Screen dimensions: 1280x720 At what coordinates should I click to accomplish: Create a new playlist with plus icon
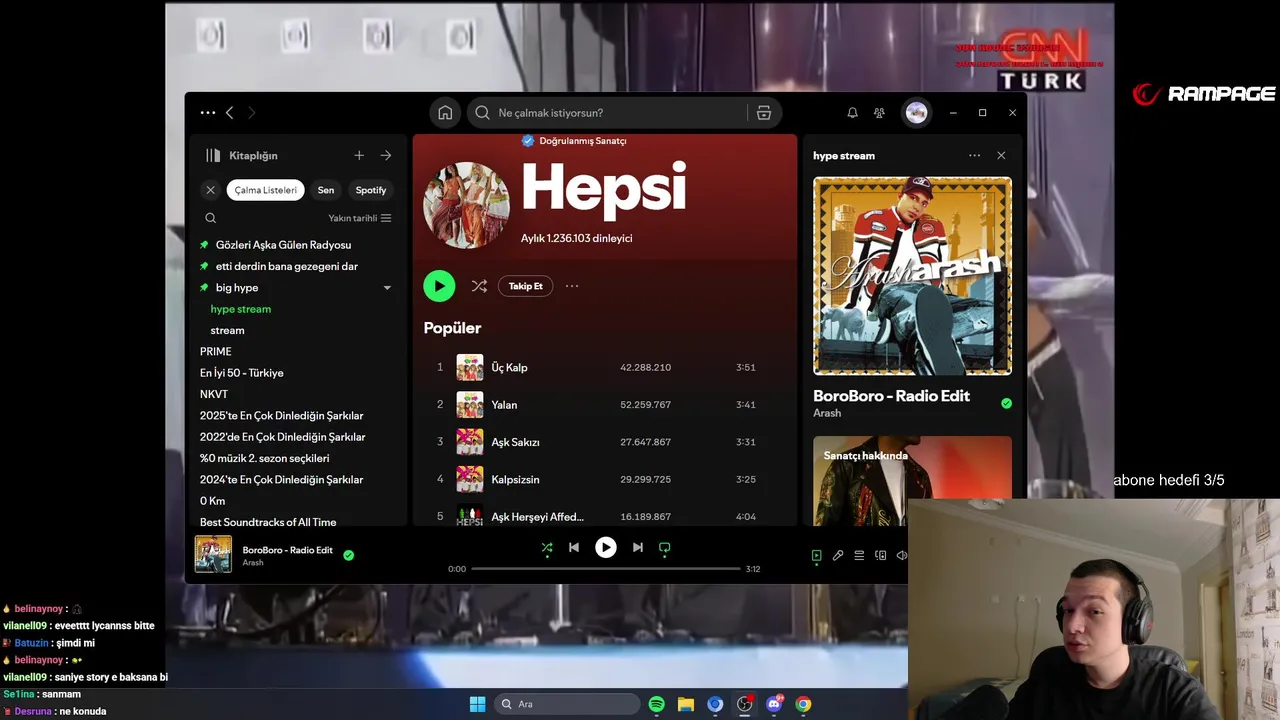tap(359, 155)
